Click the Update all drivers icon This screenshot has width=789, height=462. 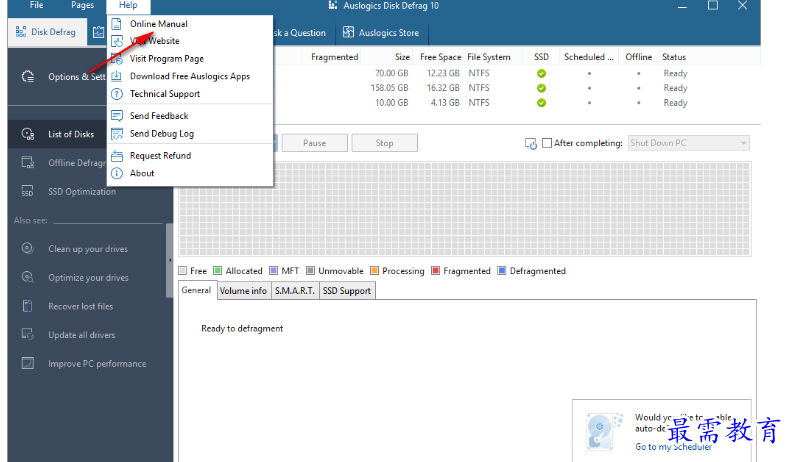[28, 334]
